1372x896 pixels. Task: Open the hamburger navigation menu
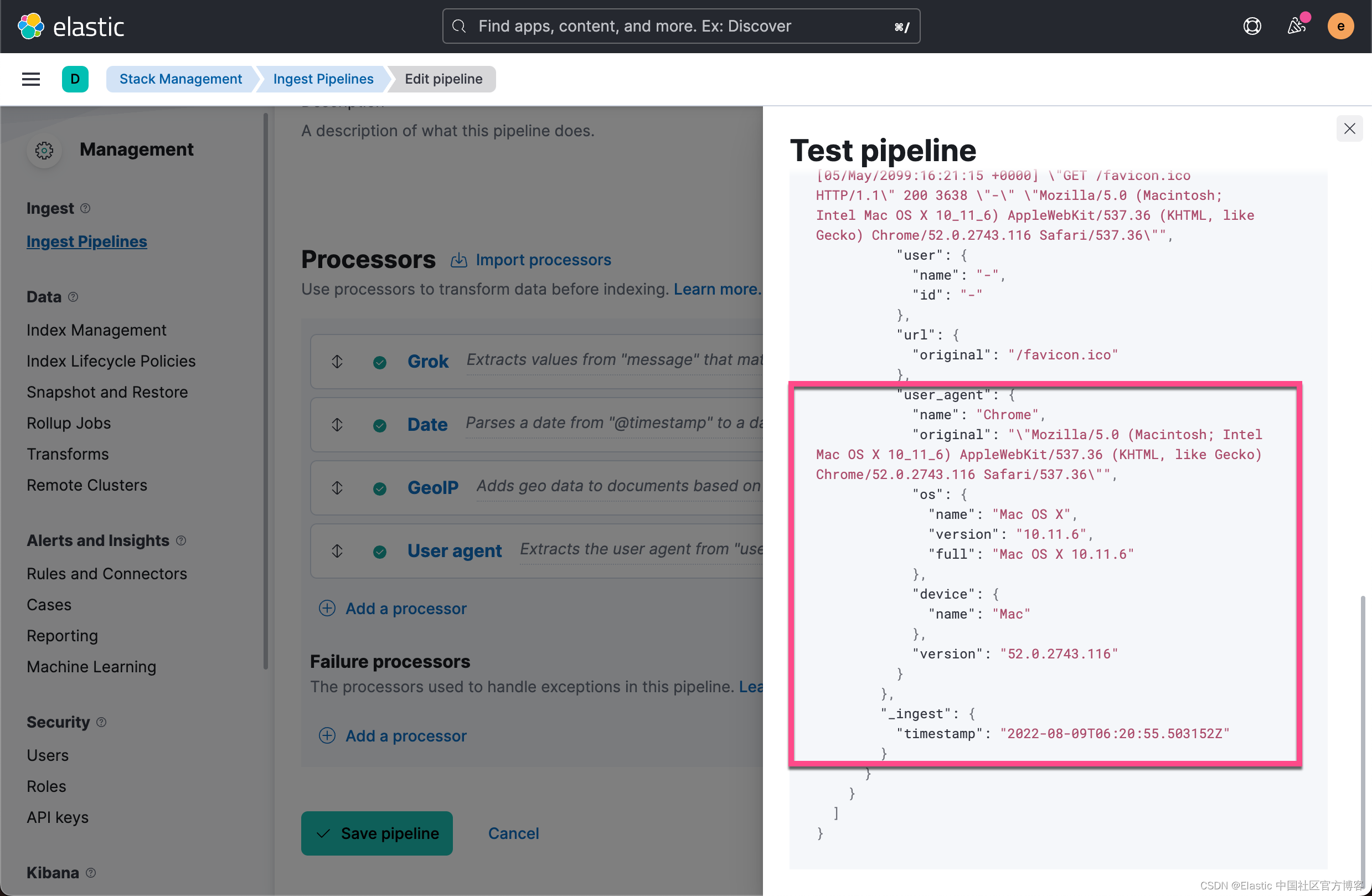(31, 79)
